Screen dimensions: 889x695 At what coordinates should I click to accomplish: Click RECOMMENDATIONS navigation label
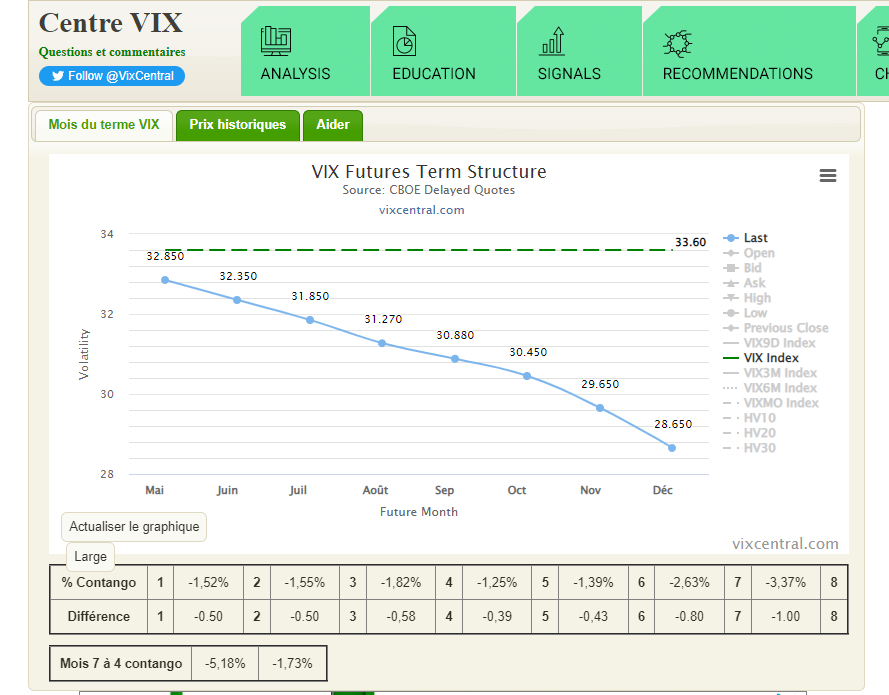[x=738, y=74]
